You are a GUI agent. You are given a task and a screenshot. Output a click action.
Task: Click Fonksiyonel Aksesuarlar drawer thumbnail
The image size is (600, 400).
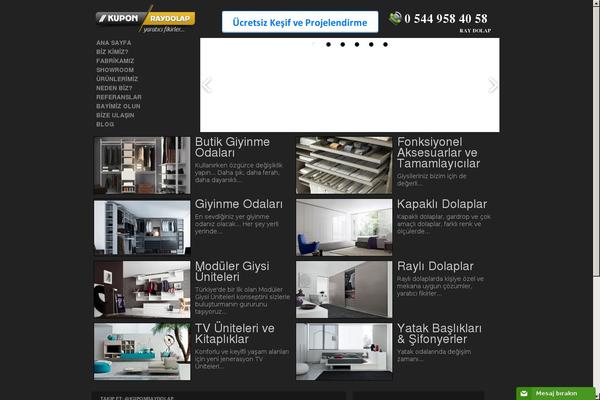344,165
